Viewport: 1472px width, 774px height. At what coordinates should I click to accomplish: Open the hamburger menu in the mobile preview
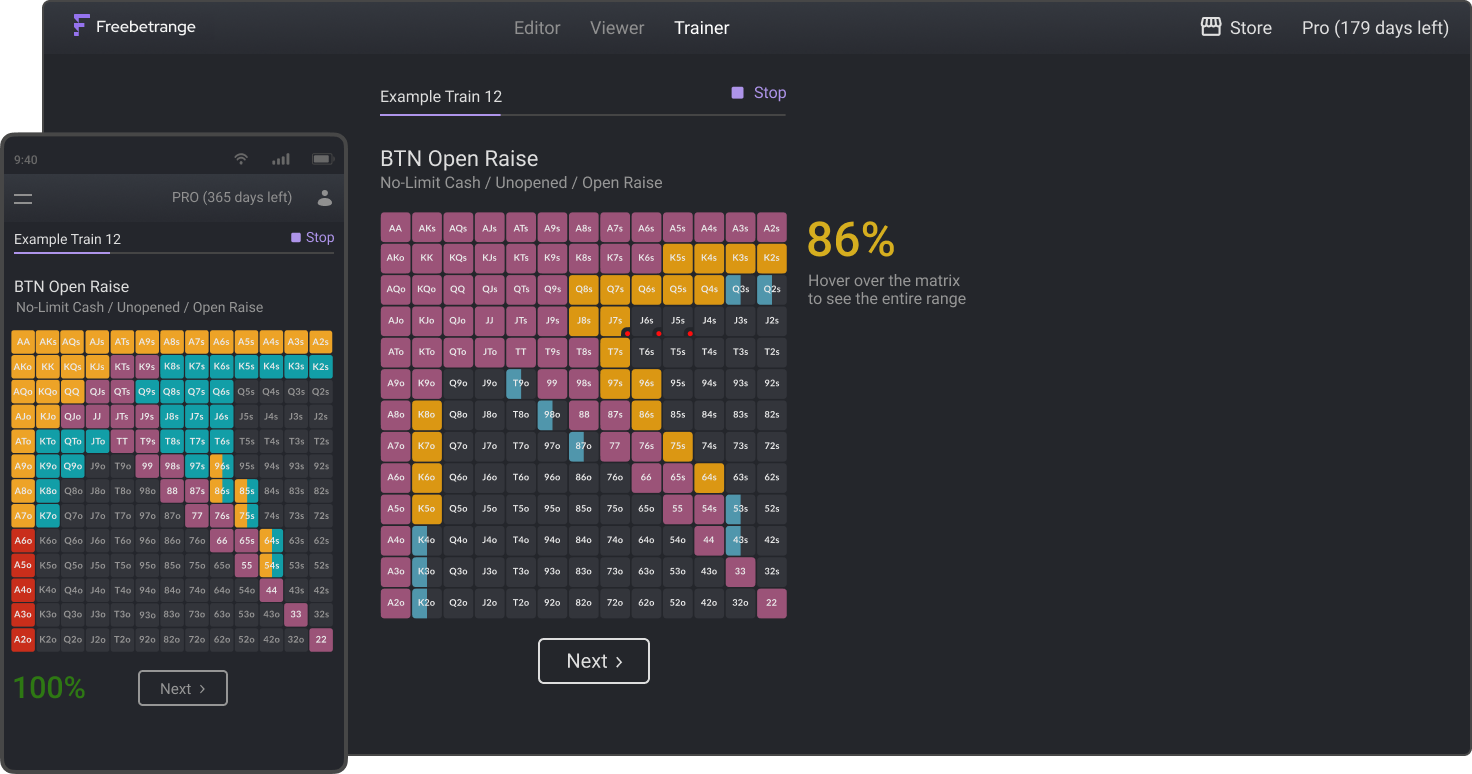coord(23,199)
